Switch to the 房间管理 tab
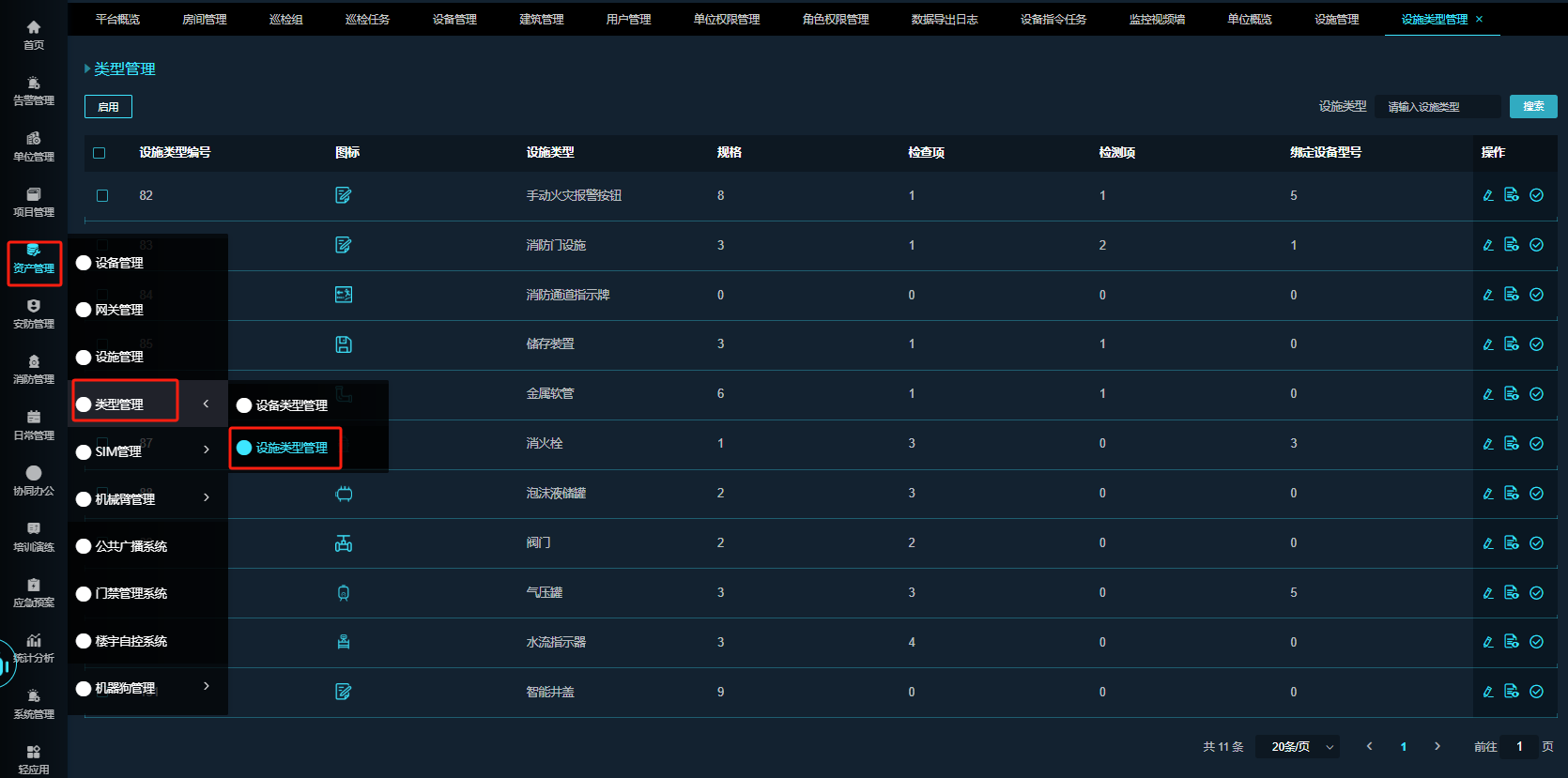 (205, 19)
